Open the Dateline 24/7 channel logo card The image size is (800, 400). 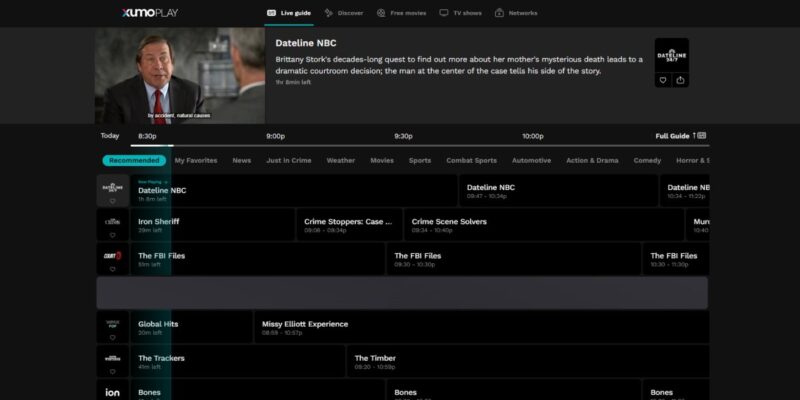tap(671, 55)
